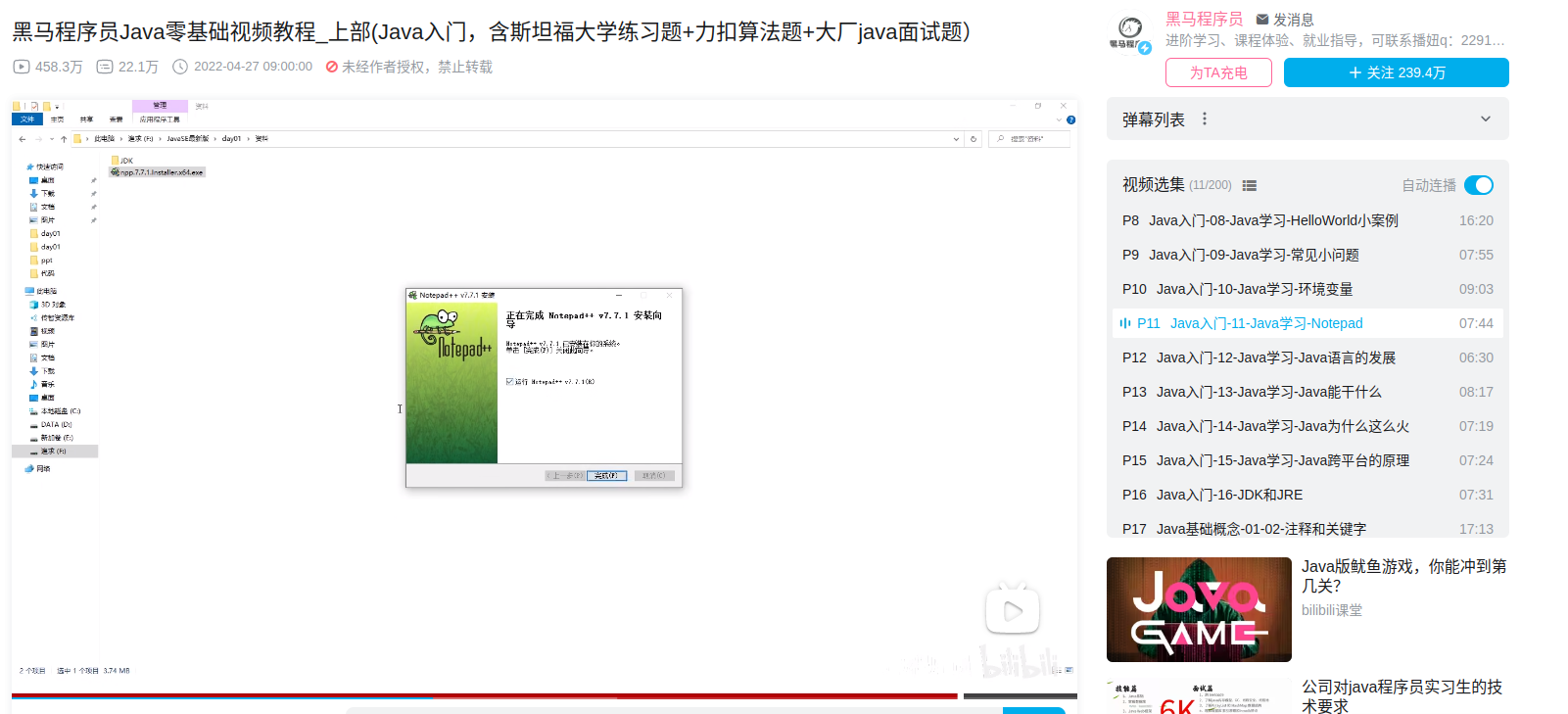
Task: Click JavaSE最新版 in breadcrumb path
Action: [x=187, y=139]
